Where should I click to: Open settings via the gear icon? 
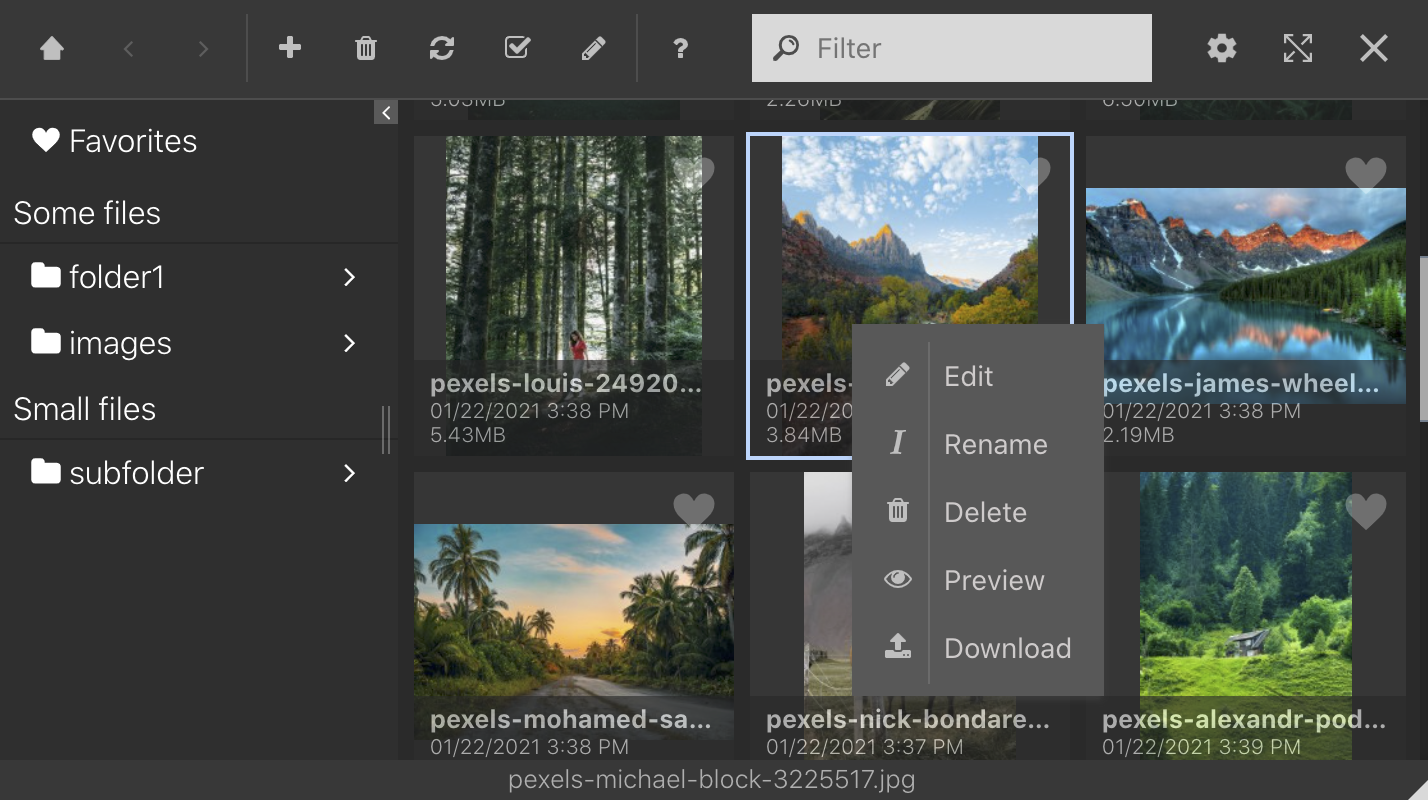1222,48
